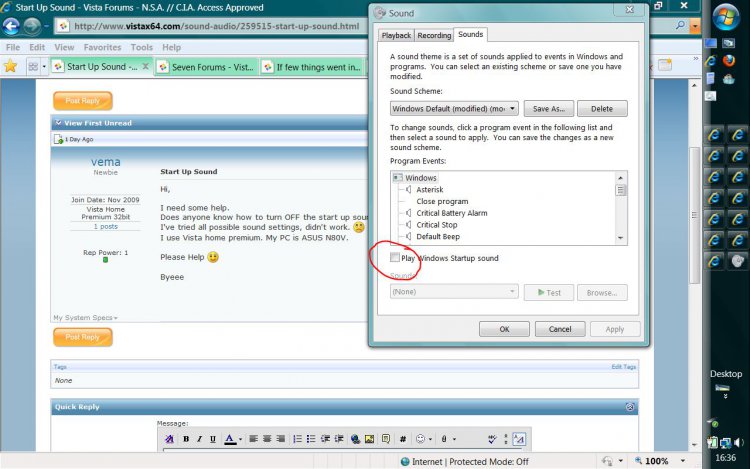The height and width of the screenshot is (469, 750).
Task: Open the Sound Scheme combo box
Action: [454, 109]
